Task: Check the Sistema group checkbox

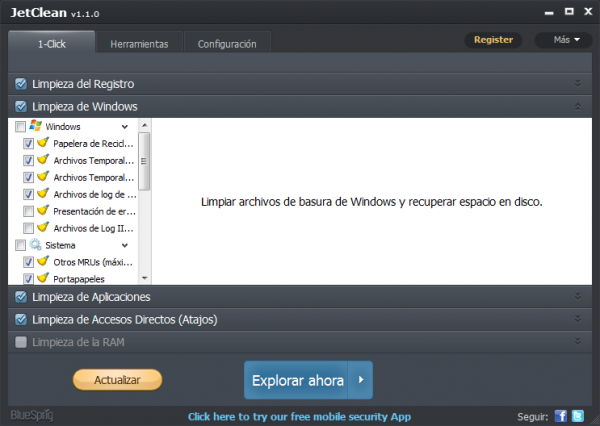Action: [20, 245]
